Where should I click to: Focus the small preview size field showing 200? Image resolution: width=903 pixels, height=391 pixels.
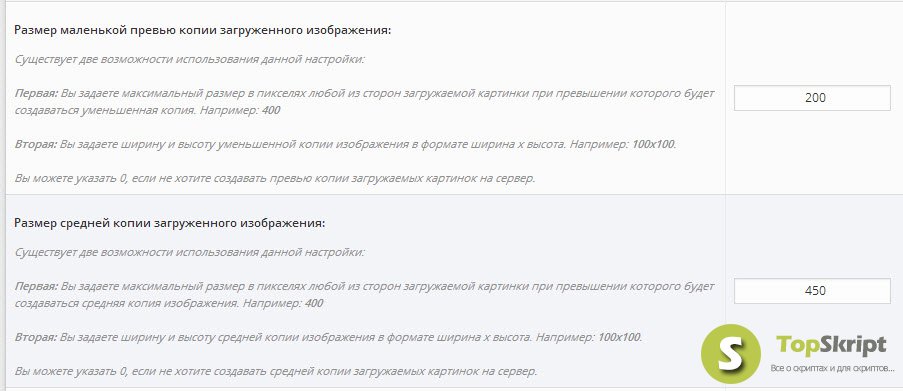tap(812, 98)
